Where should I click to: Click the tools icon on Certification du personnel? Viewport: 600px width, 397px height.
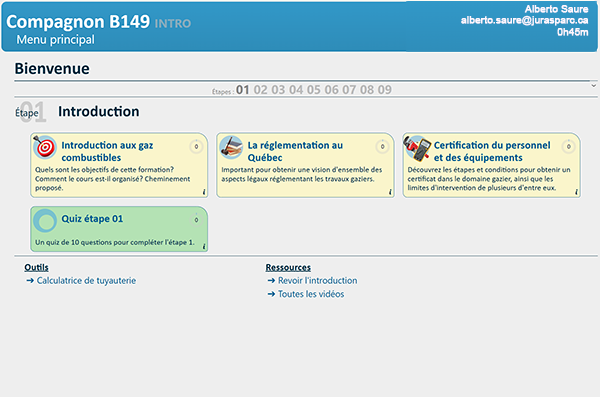(417, 148)
